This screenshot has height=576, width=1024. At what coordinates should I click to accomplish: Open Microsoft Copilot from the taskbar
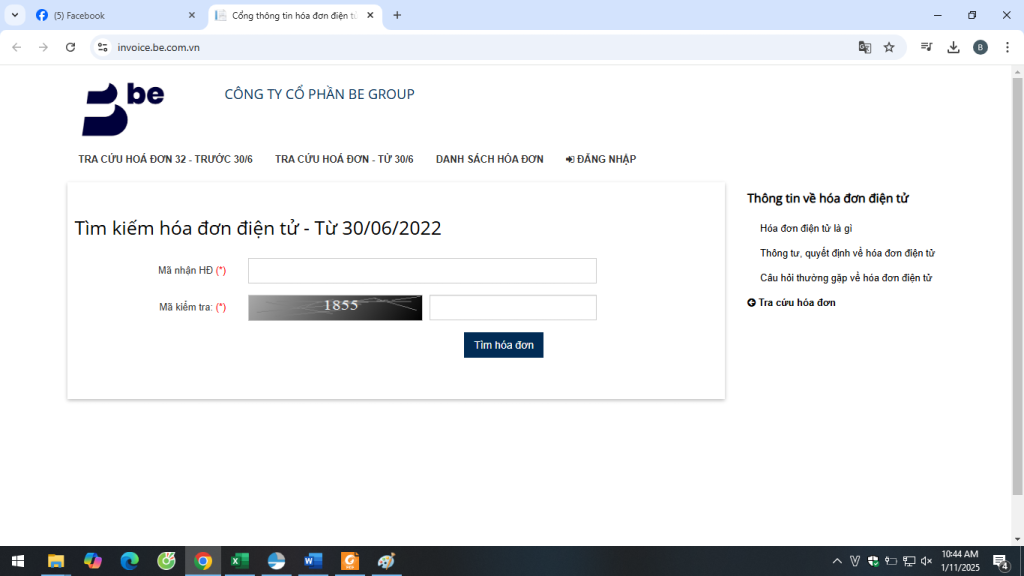pyautogui.click(x=93, y=561)
